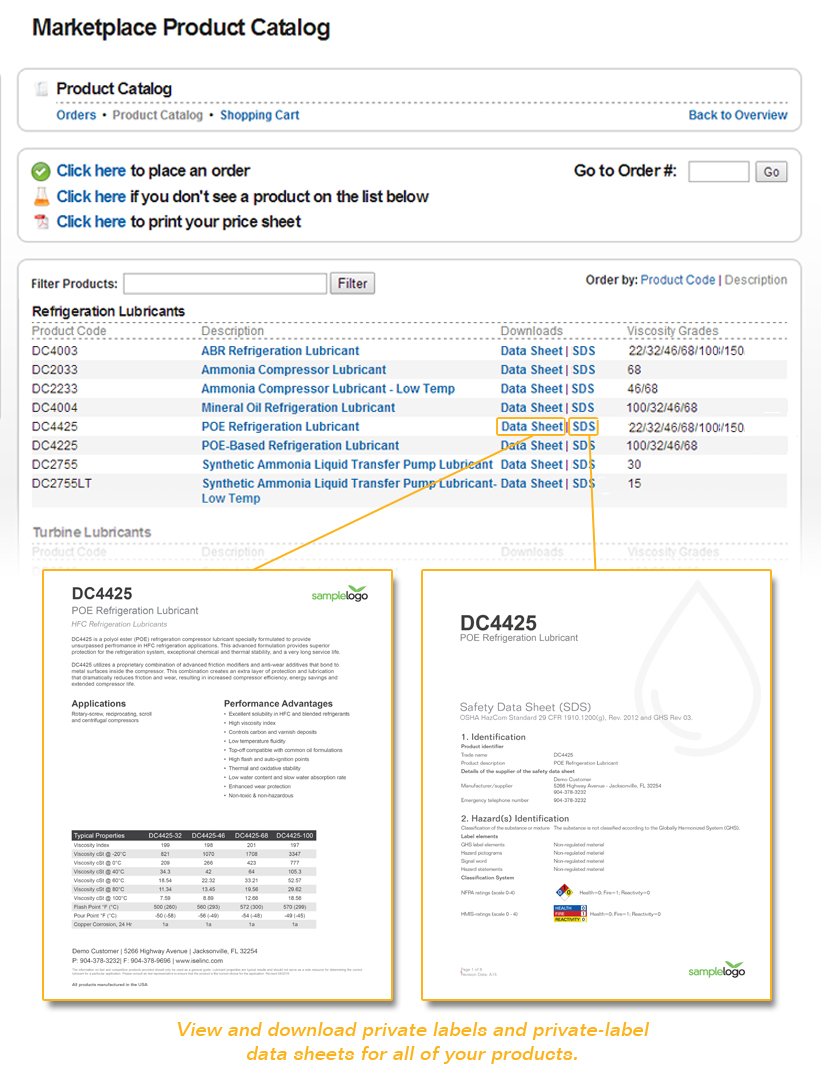The image size is (821, 1080).
Task: Select viscosity grades value 46/68
Action: (643, 389)
